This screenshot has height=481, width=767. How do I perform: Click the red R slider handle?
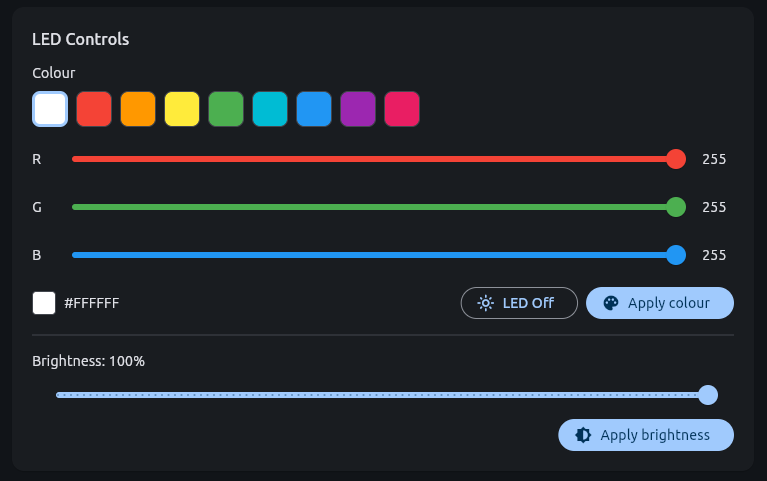676,159
